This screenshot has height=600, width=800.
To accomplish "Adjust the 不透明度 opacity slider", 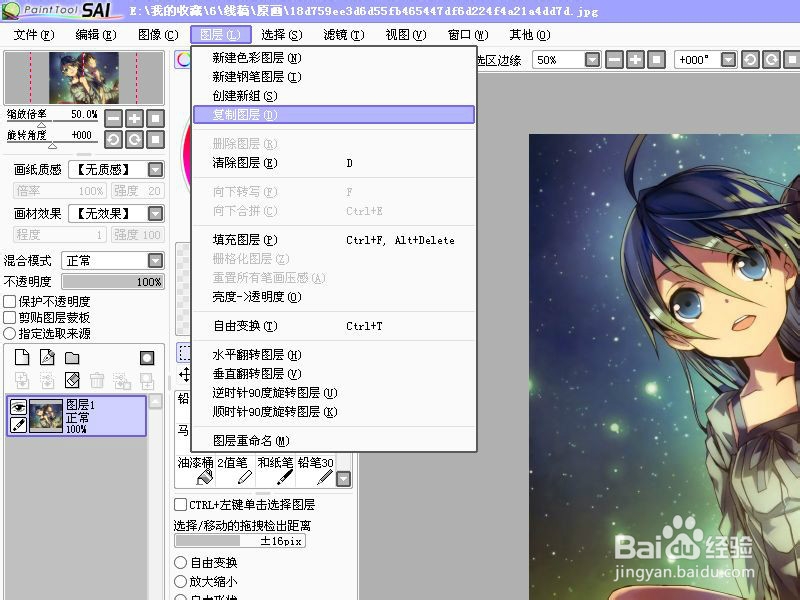I will (x=113, y=282).
